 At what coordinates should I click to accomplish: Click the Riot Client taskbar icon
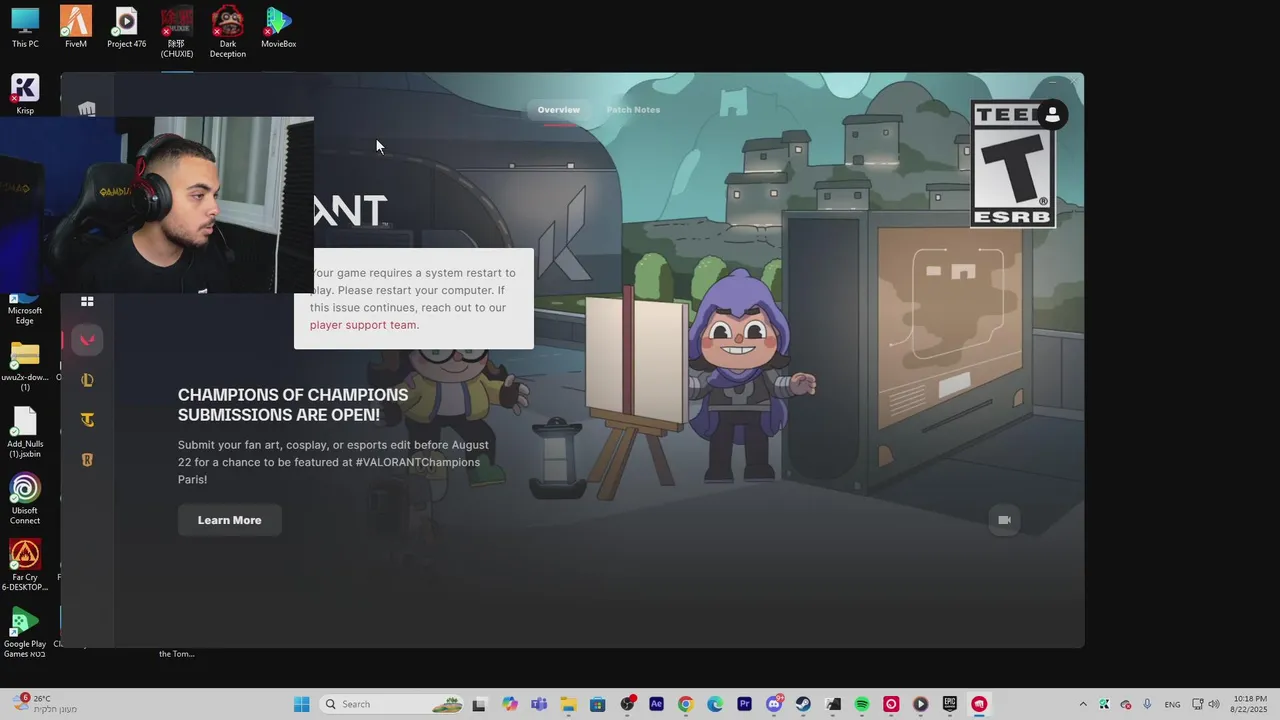(x=980, y=704)
